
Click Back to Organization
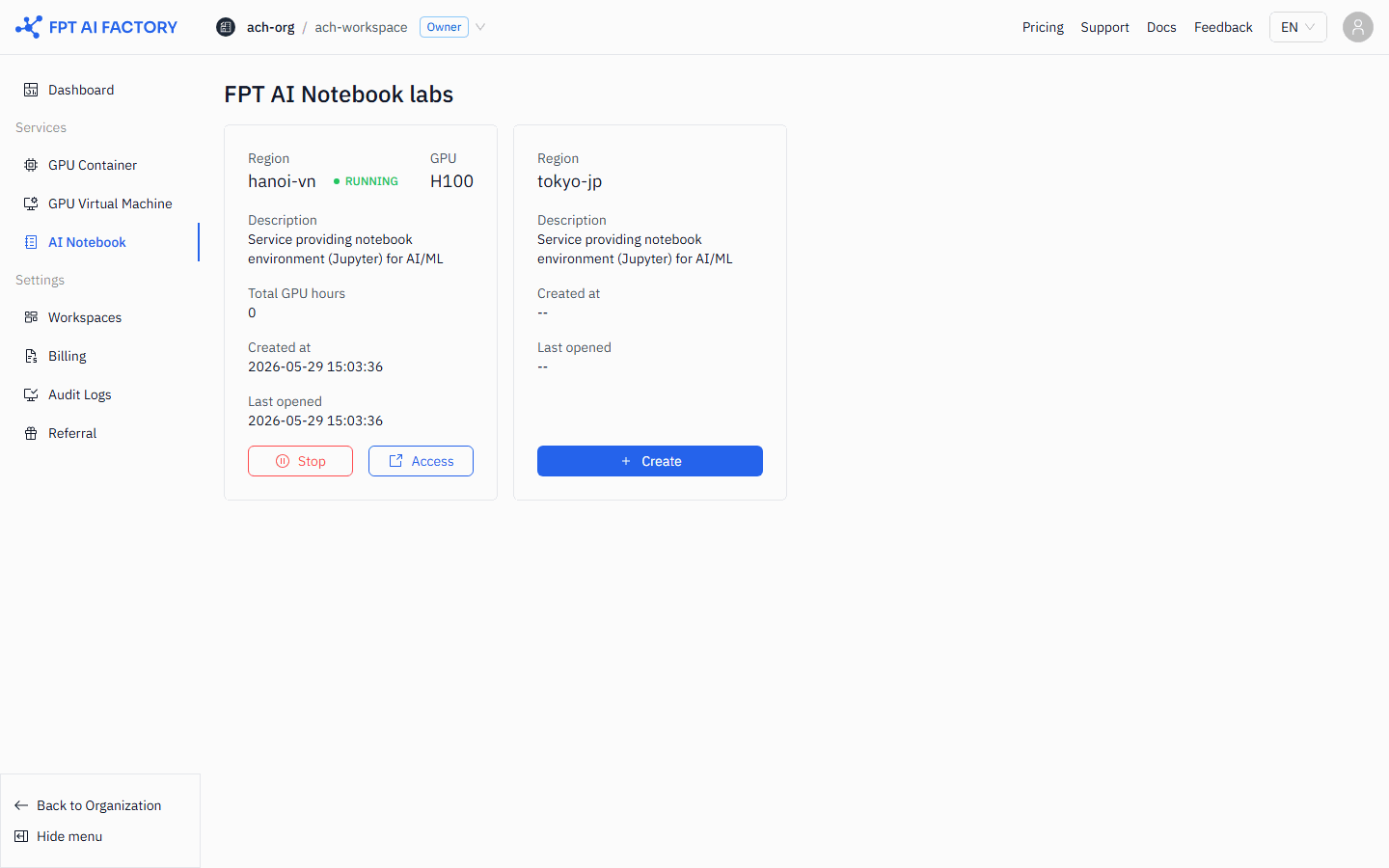pyautogui.click(x=98, y=805)
